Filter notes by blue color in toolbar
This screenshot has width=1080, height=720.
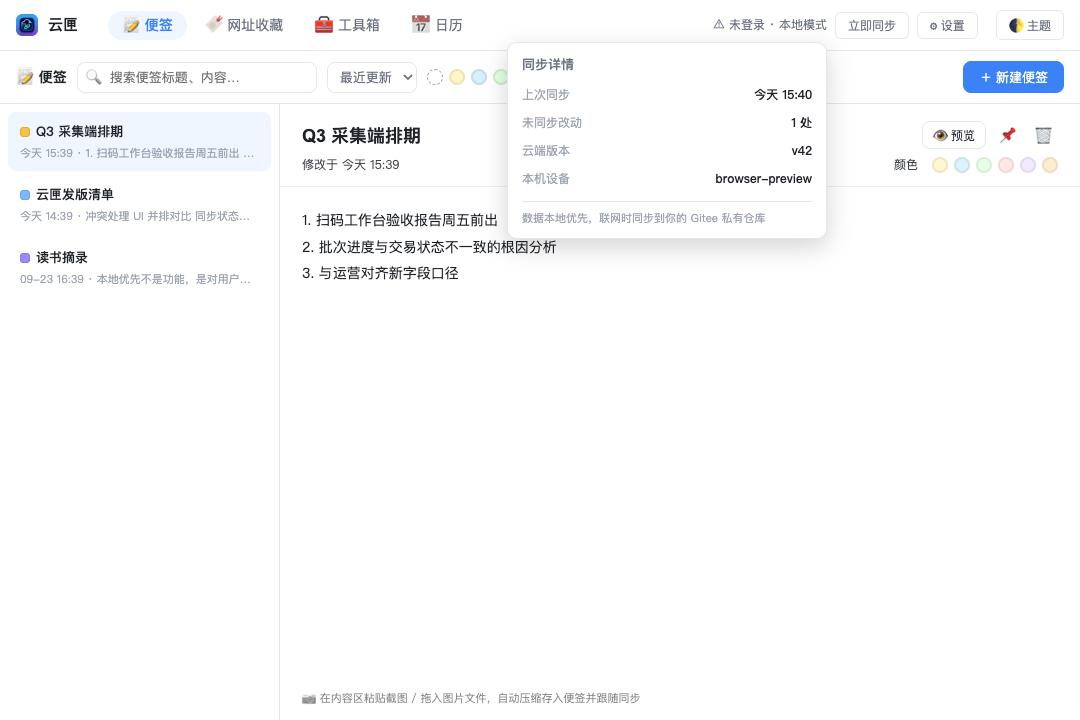[479, 77]
